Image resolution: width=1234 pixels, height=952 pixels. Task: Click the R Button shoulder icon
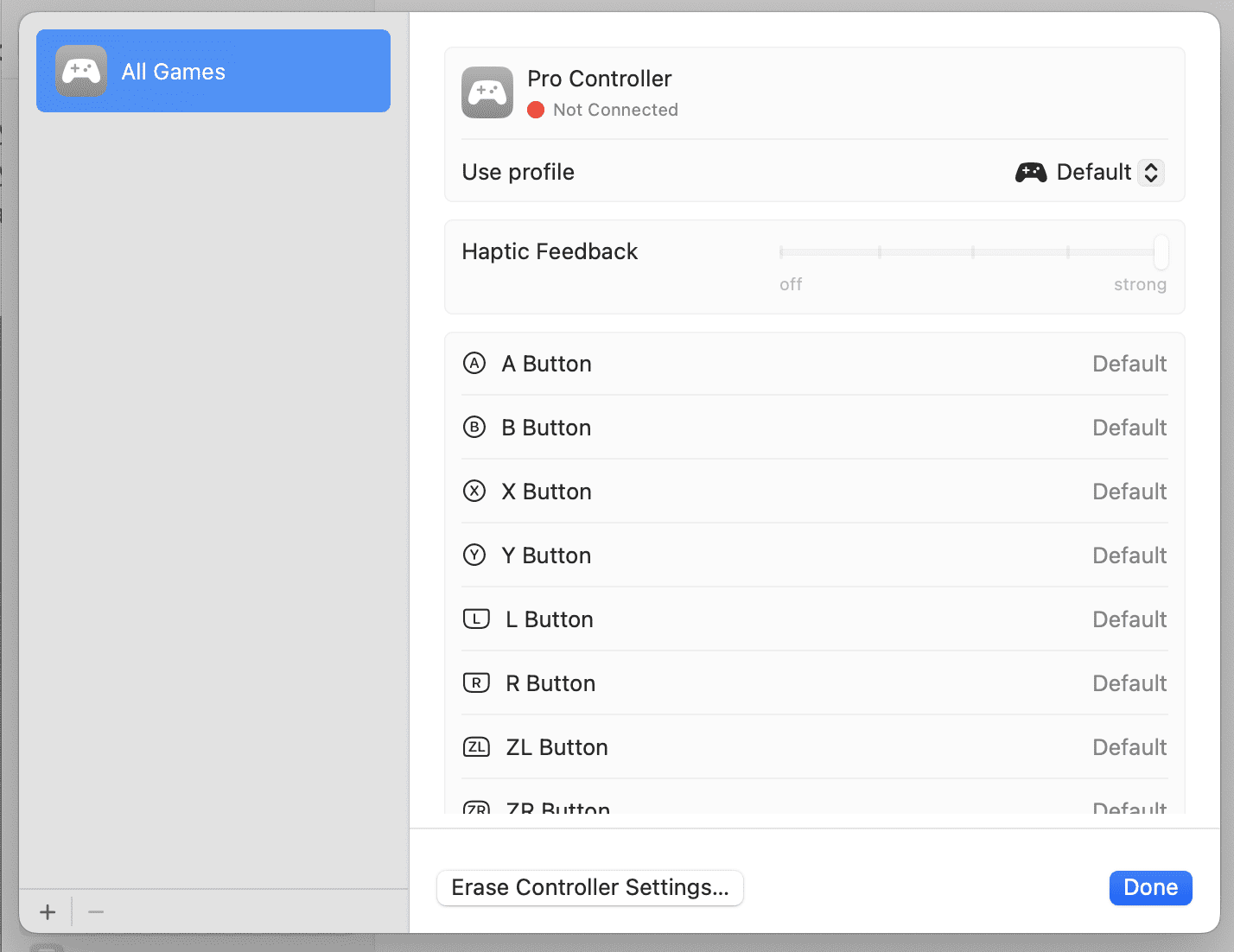pos(476,683)
